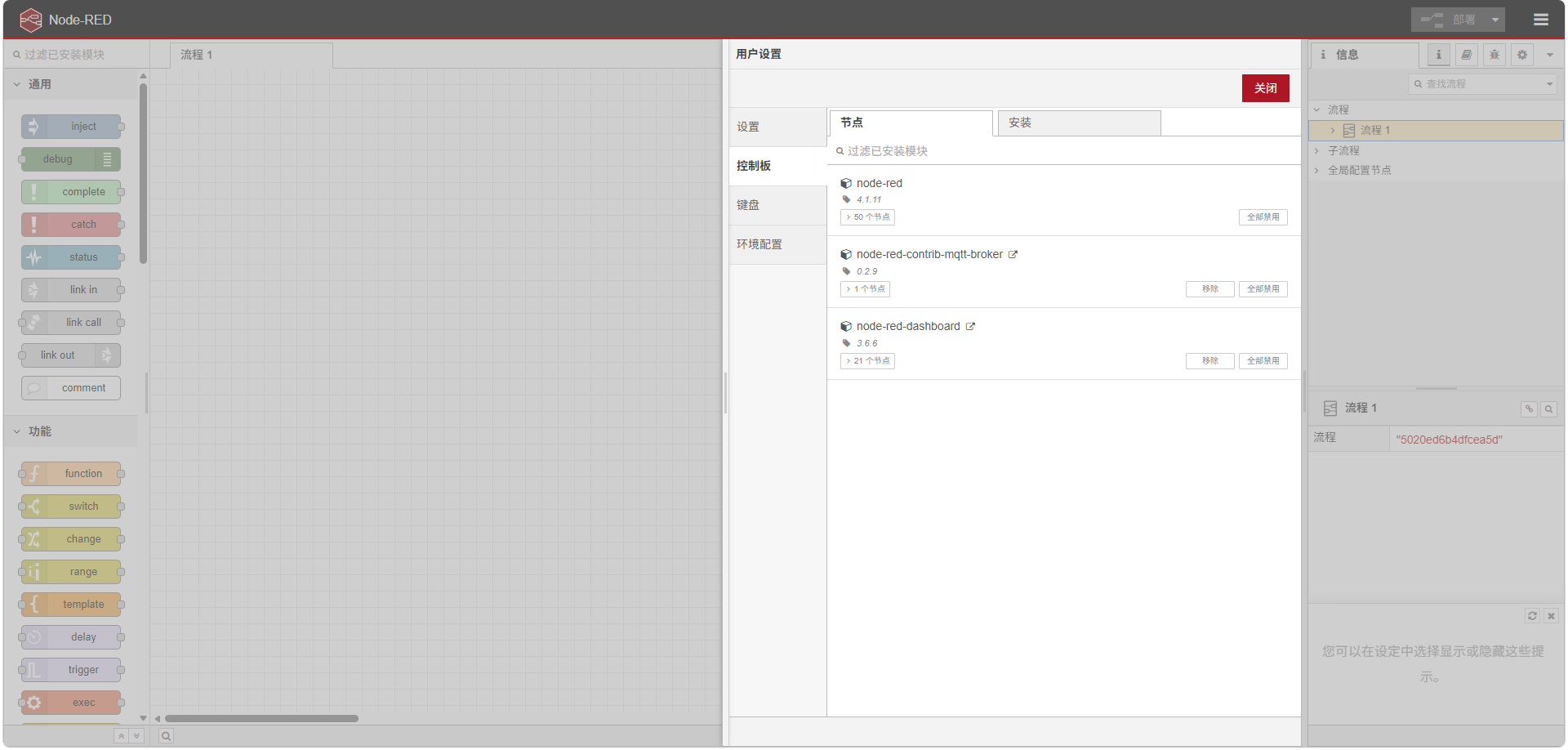Select the change node in palette
1568x750 pixels.
point(71,539)
